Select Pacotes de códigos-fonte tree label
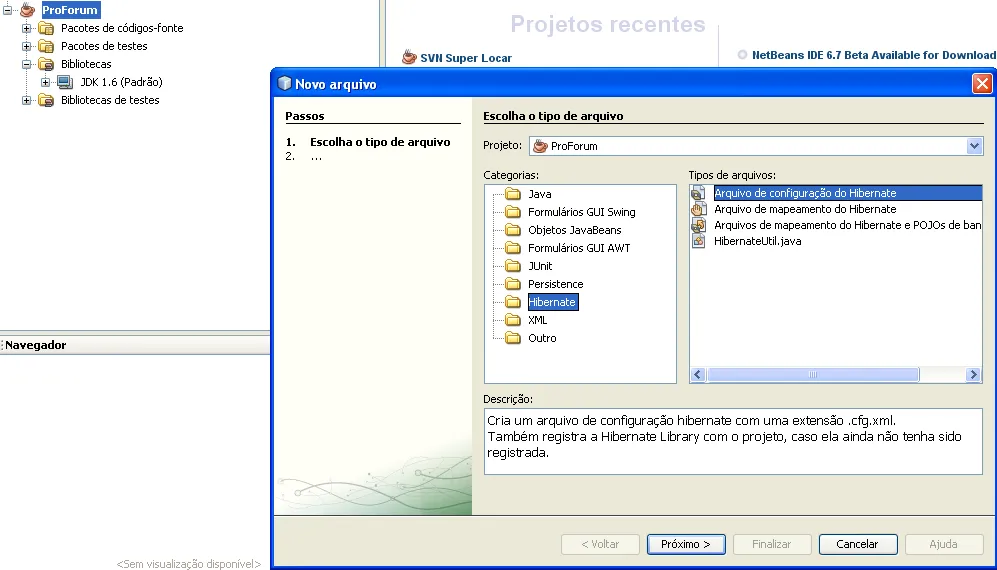The width and height of the screenshot is (997, 570). coord(122,28)
